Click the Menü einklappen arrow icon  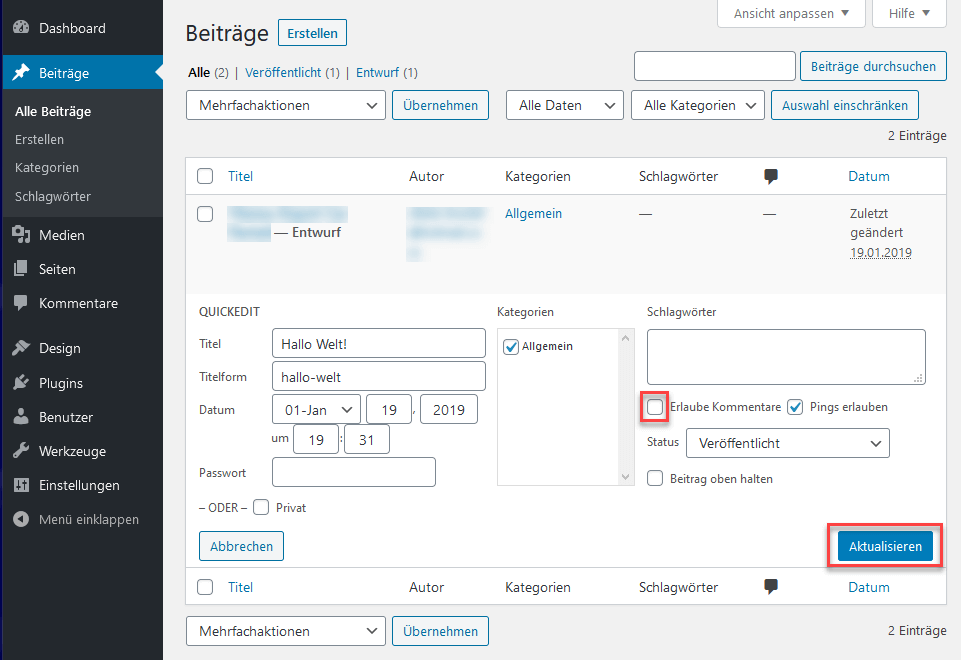tap(21, 519)
